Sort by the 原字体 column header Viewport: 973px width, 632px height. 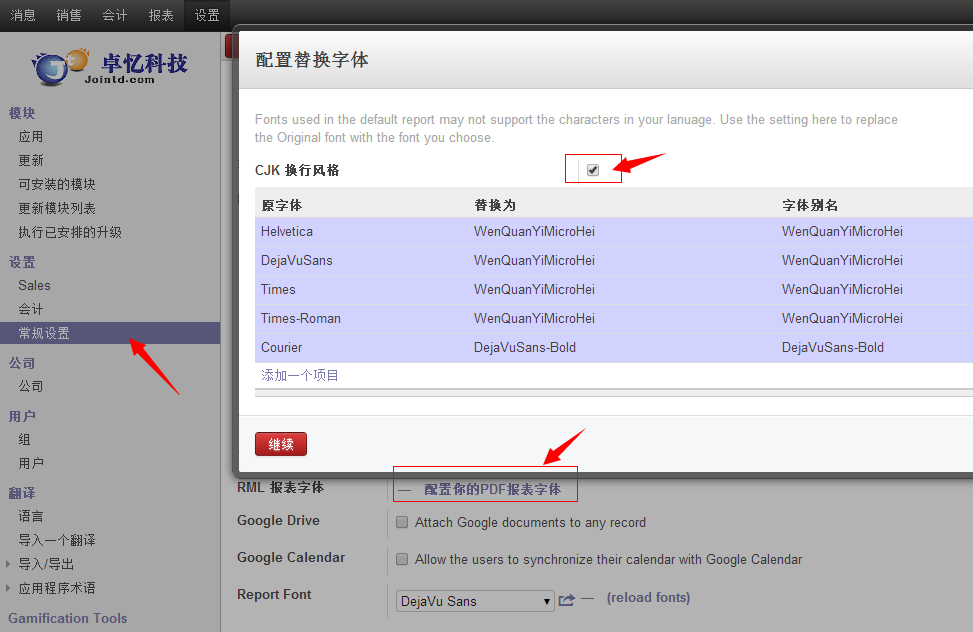(282, 205)
